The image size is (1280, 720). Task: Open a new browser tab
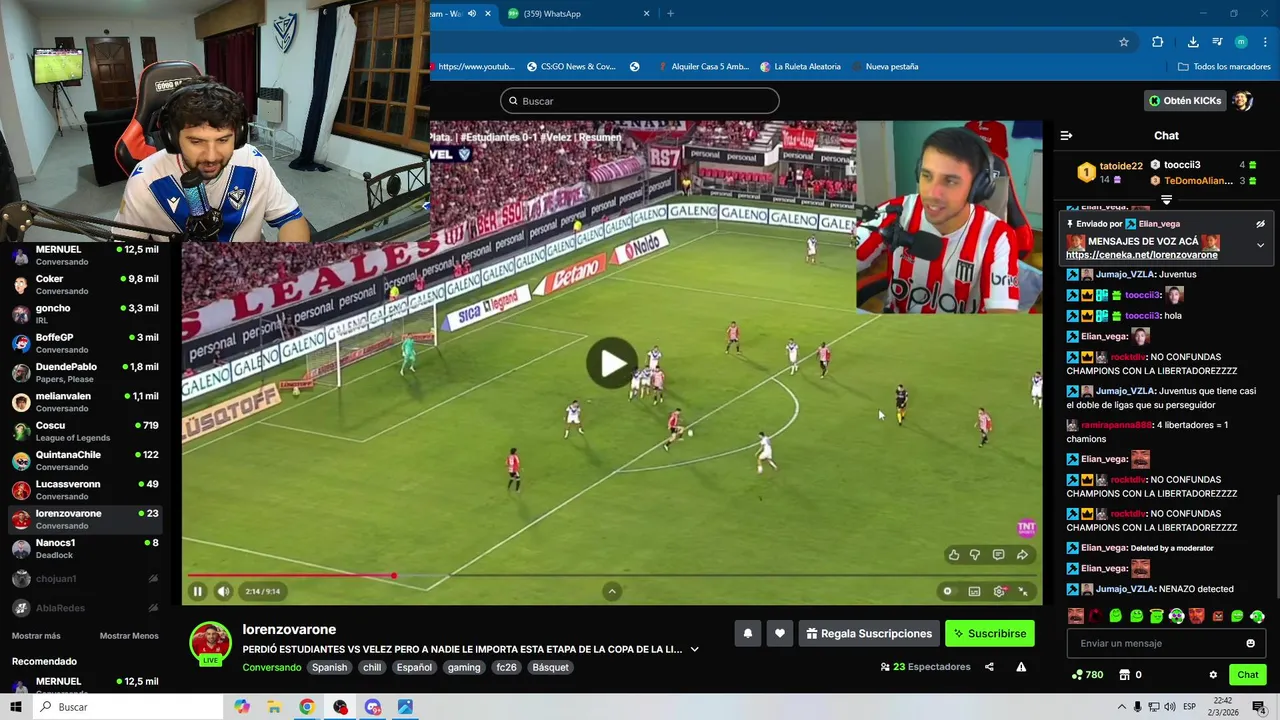(670, 14)
